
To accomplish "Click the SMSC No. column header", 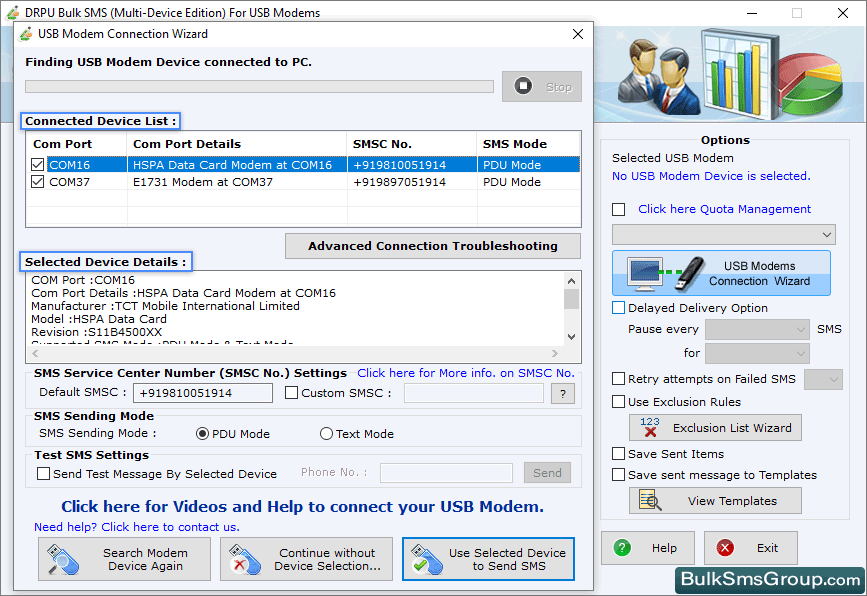I will click(x=412, y=144).
